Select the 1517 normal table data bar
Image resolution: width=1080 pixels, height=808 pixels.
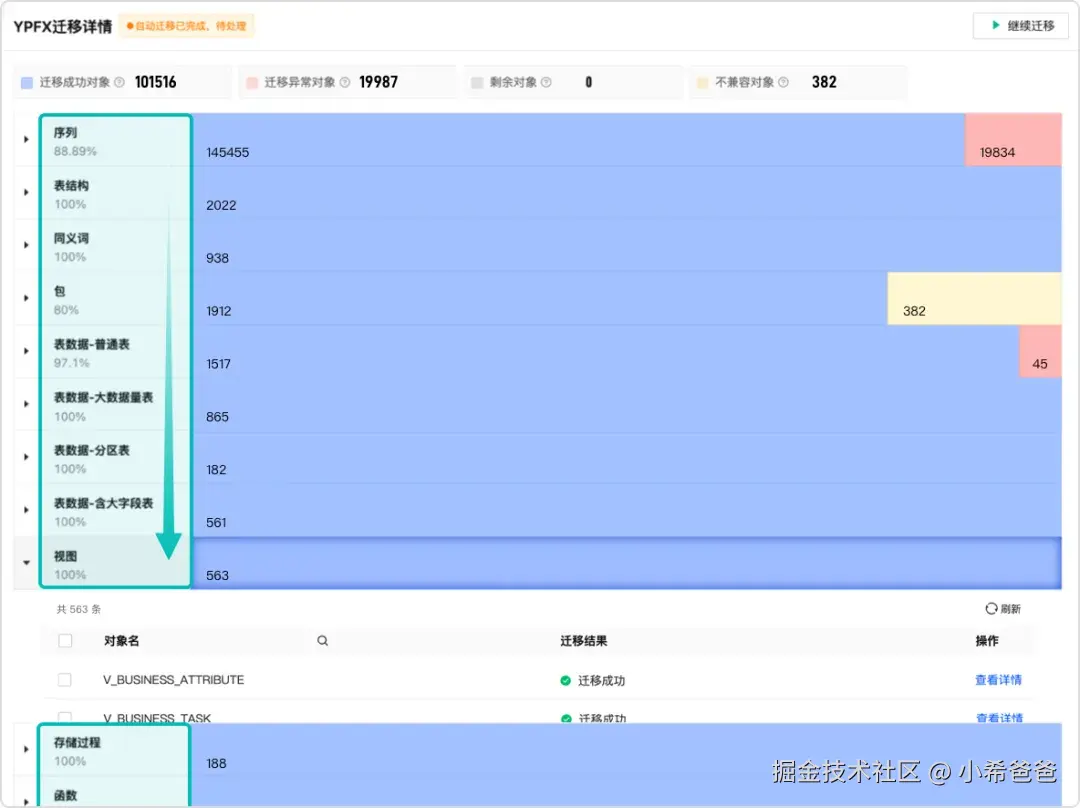[605, 351]
